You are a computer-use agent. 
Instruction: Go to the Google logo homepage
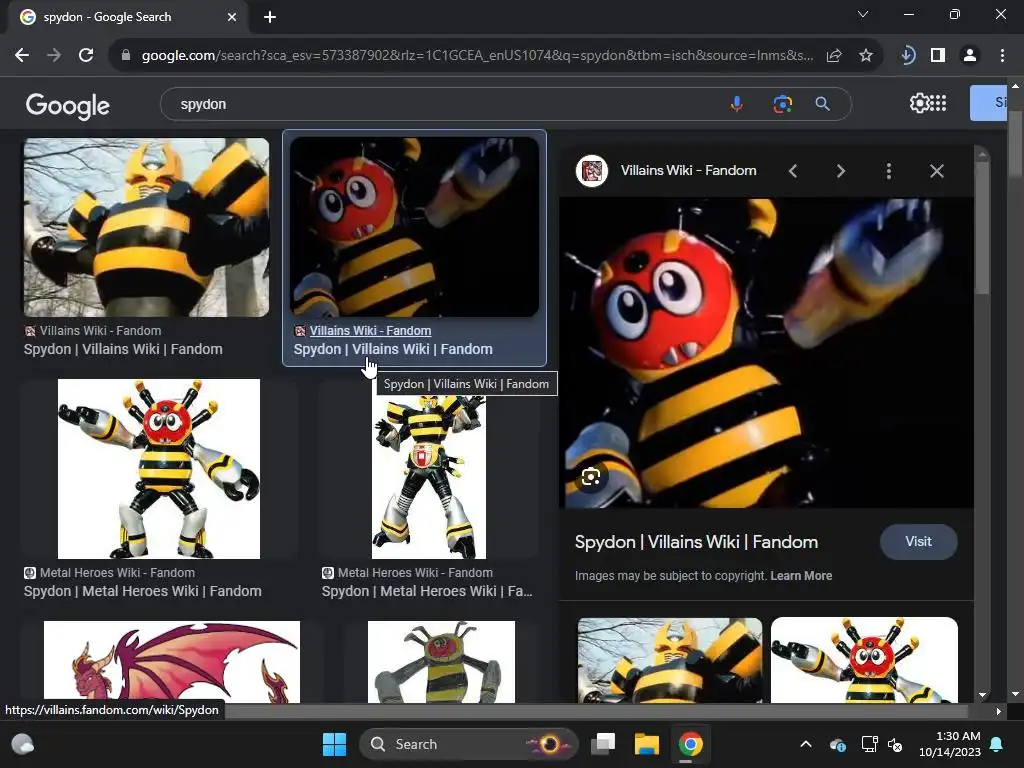[x=68, y=105]
